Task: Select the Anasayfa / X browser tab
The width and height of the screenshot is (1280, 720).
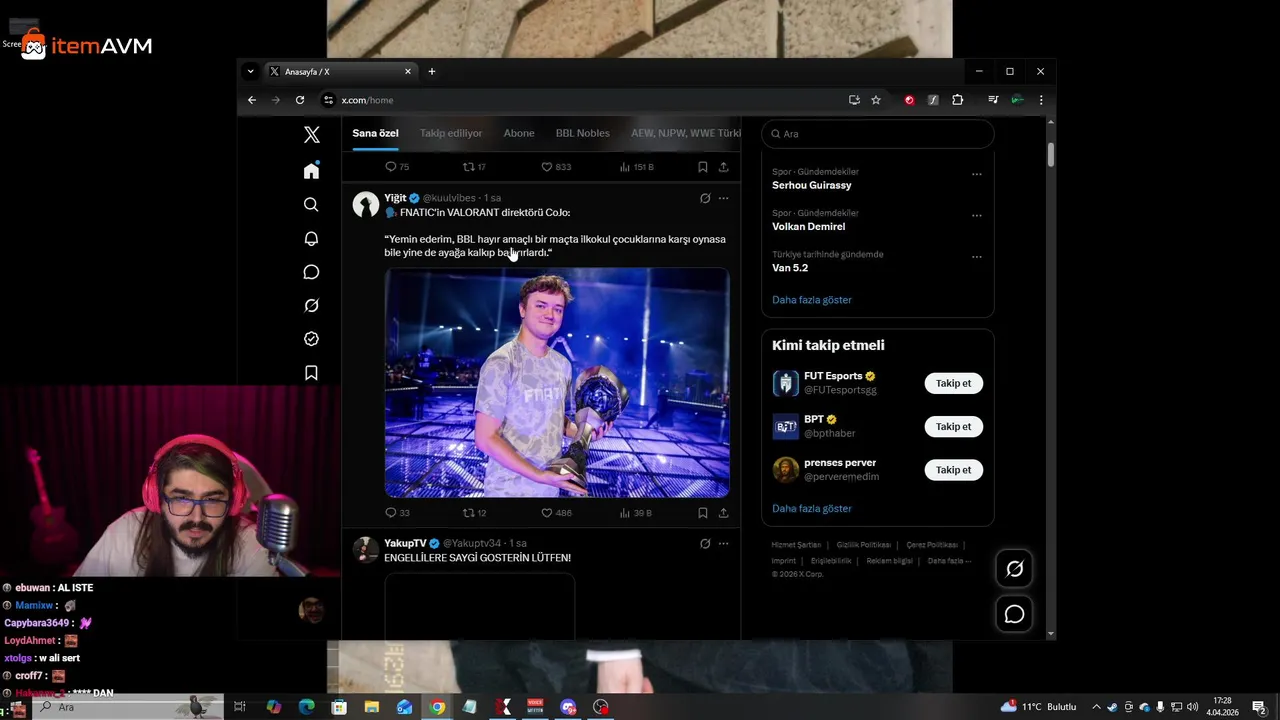Action: 340,71
